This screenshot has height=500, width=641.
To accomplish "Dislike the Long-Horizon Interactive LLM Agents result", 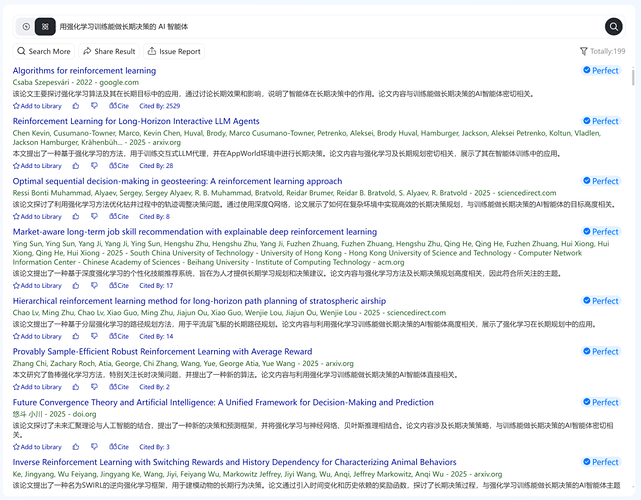I will point(94,166).
